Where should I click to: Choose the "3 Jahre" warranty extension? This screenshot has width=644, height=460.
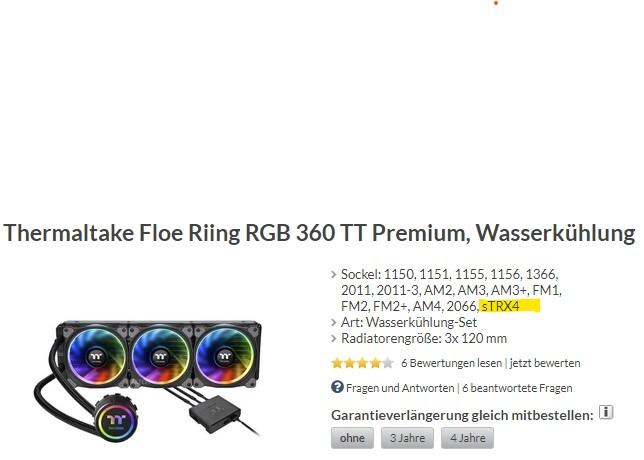coord(407,438)
